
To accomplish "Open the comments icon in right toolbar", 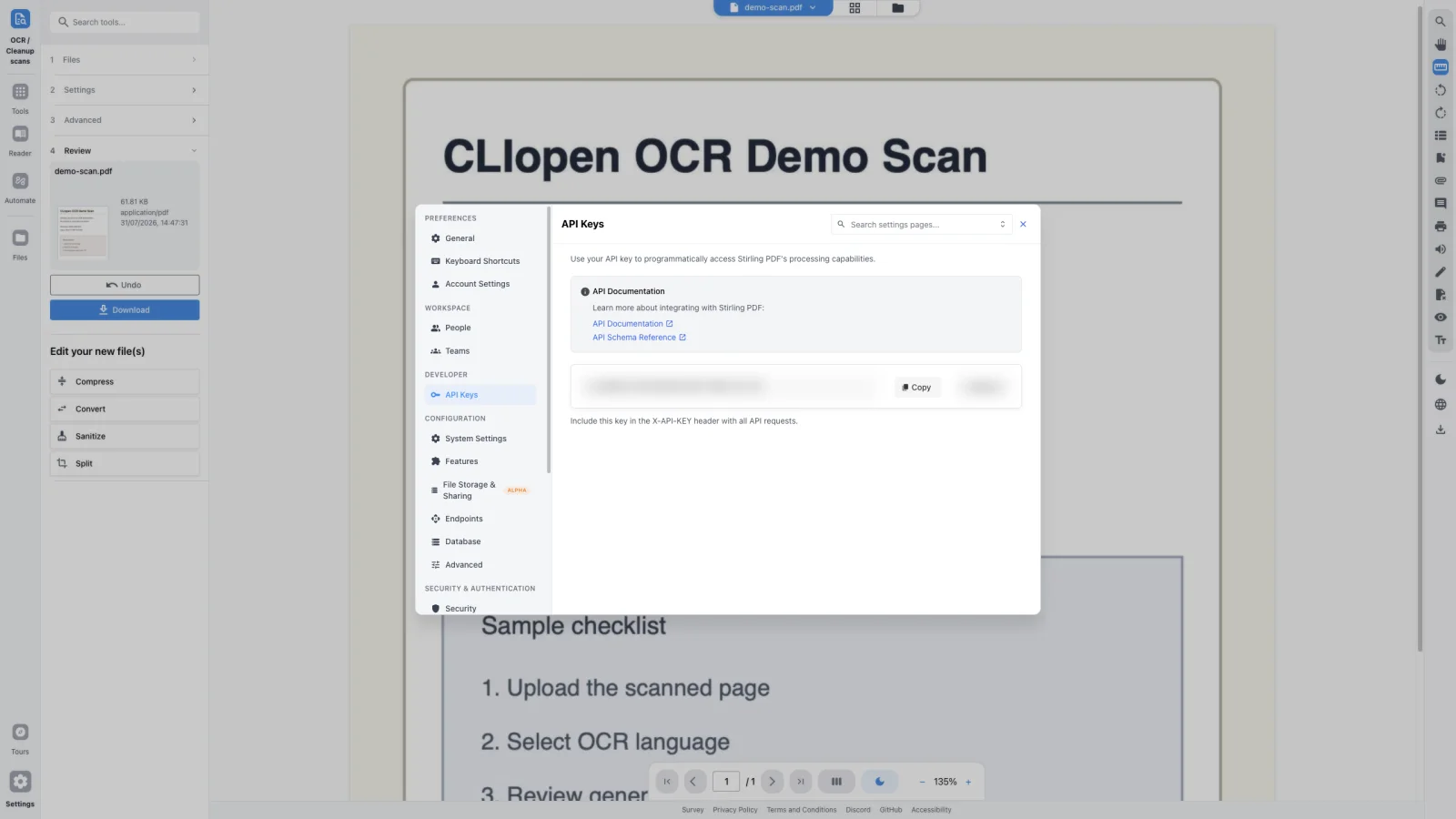I will click(1441, 204).
